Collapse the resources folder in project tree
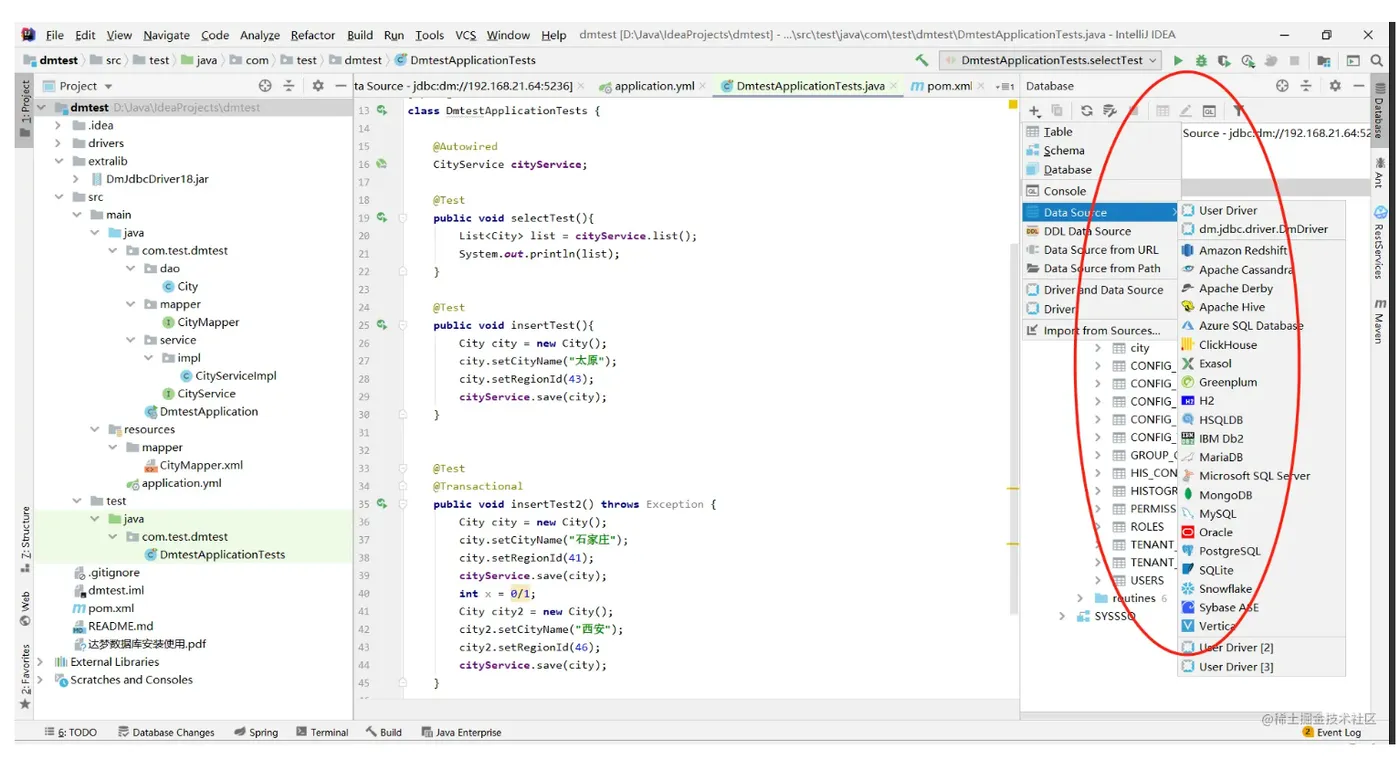This screenshot has width=1400, height=770. (x=96, y=429)
